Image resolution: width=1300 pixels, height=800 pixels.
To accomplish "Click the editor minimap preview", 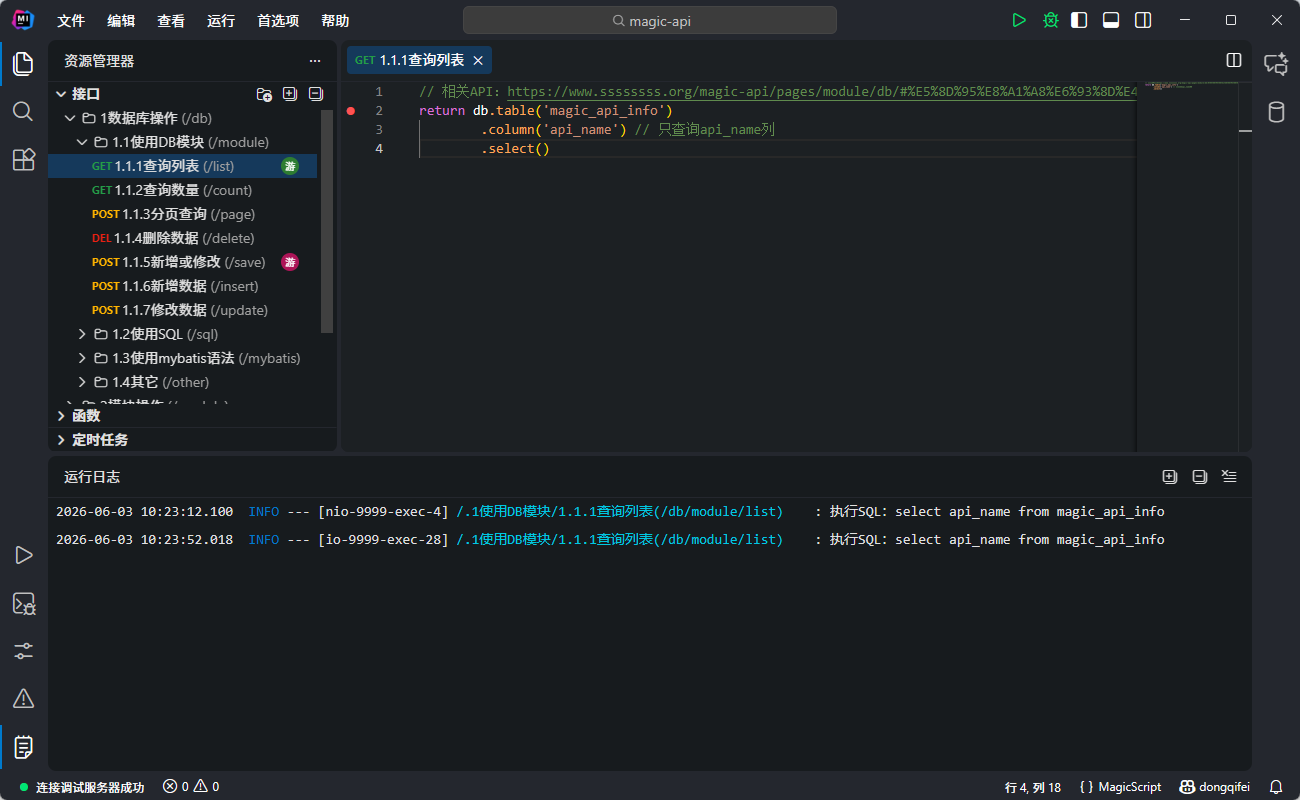I will tap(1187, 86).
